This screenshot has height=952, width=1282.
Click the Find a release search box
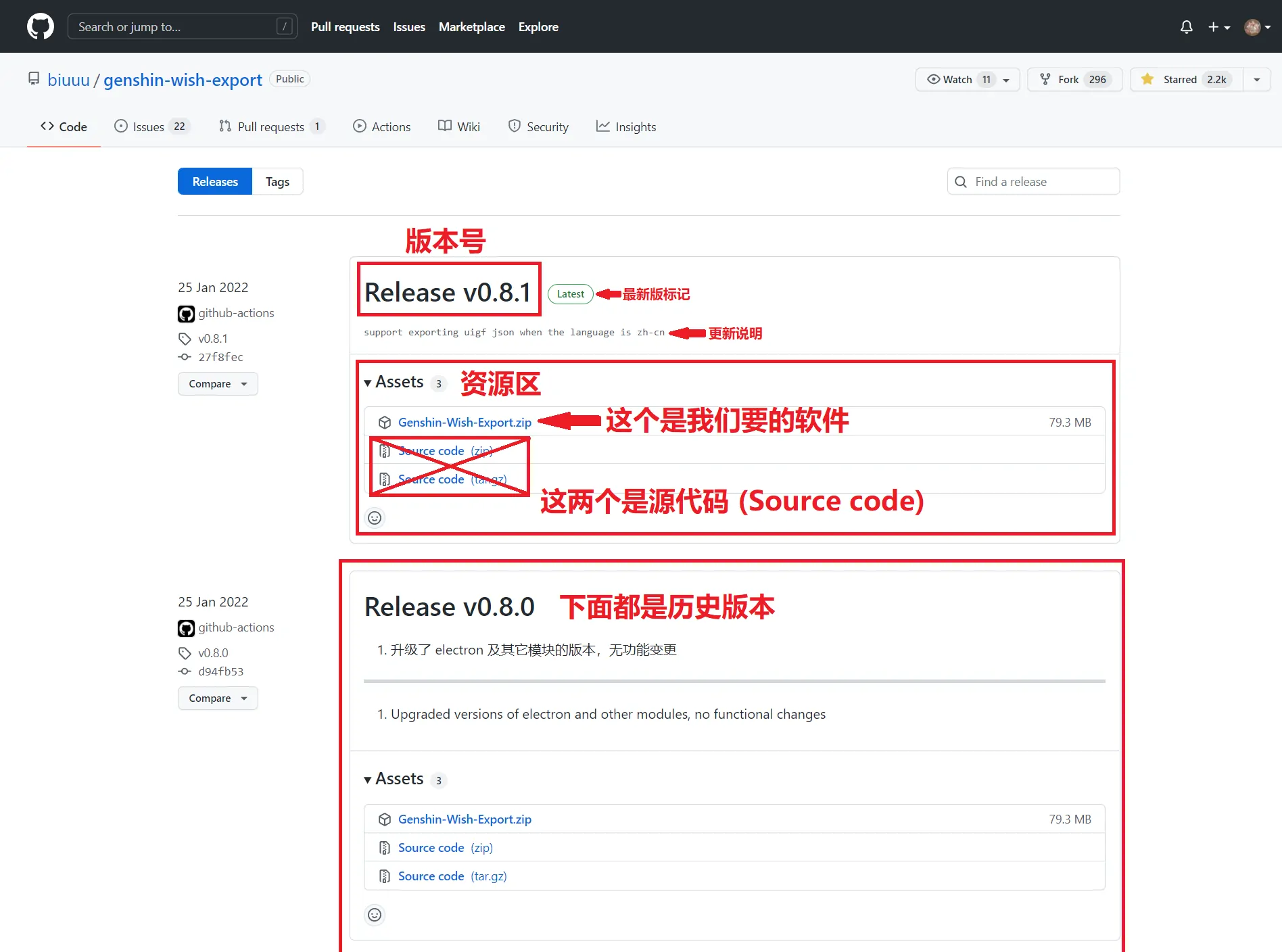[1033, 181]
